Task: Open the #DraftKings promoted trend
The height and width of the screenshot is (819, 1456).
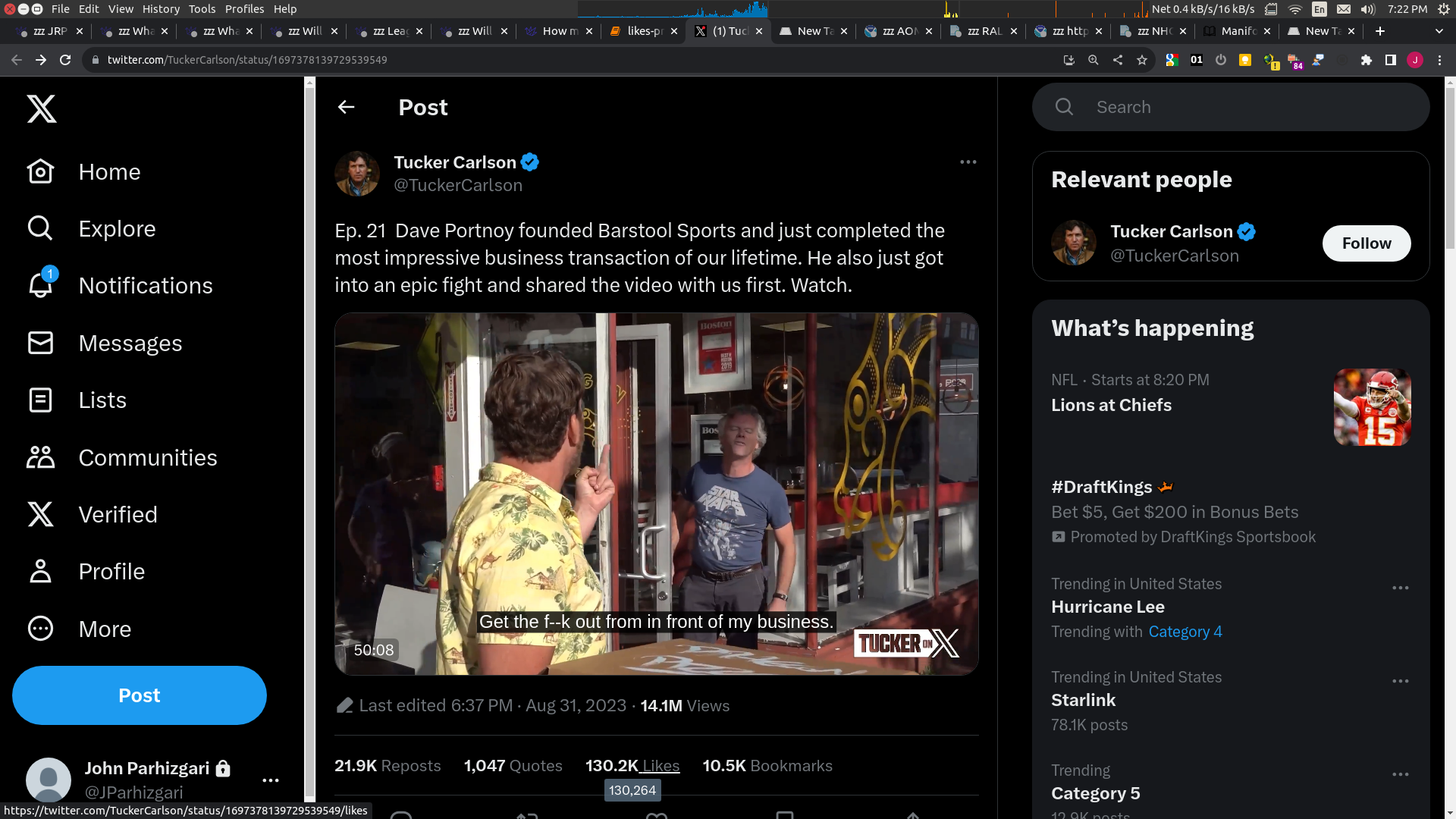Action: tap(1102, 487)
